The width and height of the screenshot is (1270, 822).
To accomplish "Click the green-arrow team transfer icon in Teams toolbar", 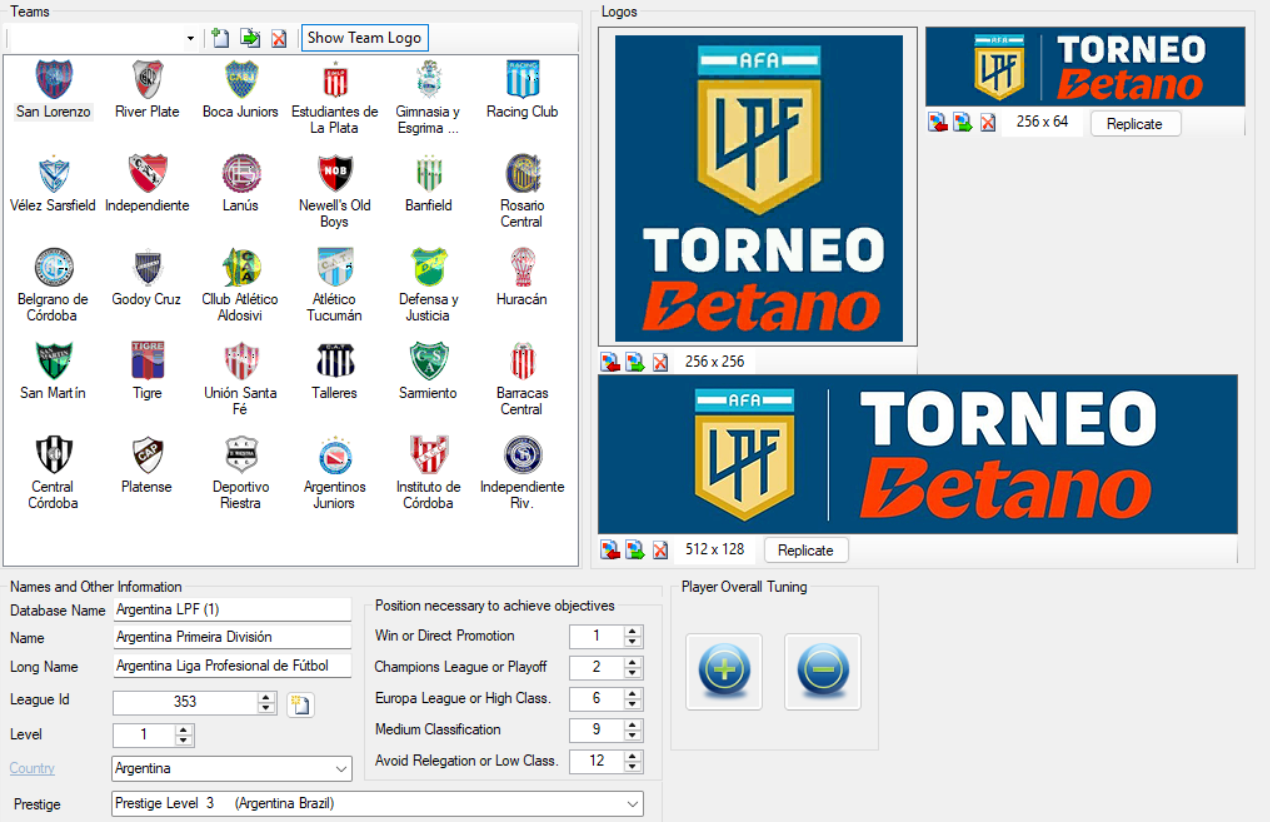I will [x=249, y=38].
